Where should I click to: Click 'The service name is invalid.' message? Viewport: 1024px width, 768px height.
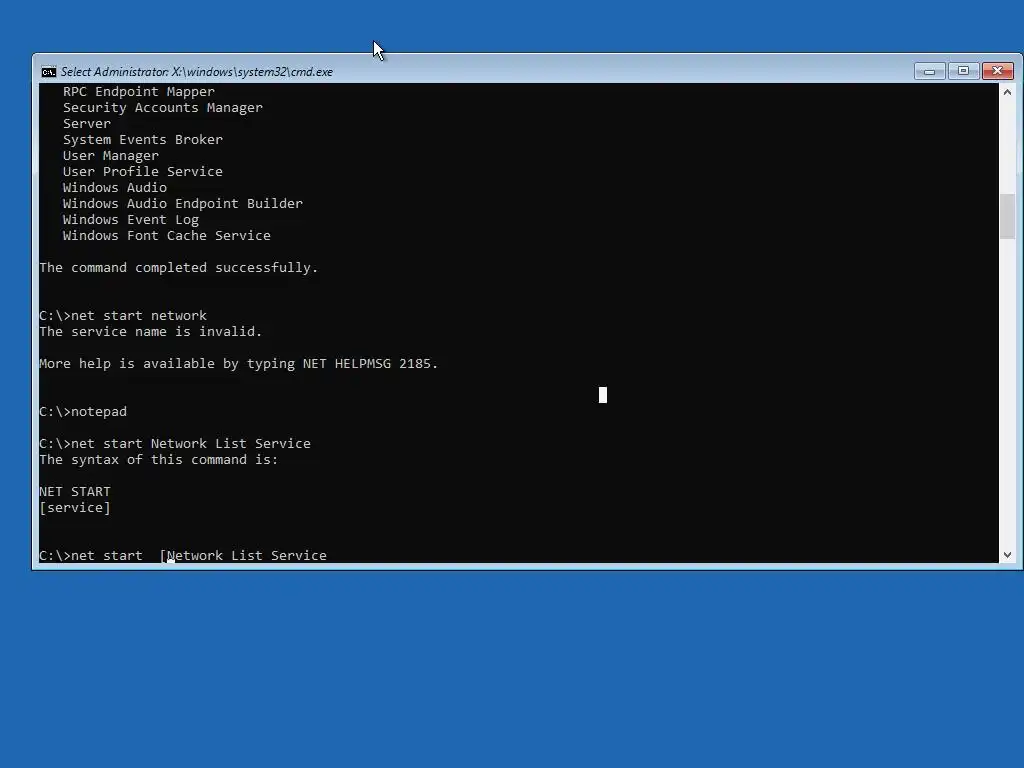pyautogui.click(x=150, y=332)
